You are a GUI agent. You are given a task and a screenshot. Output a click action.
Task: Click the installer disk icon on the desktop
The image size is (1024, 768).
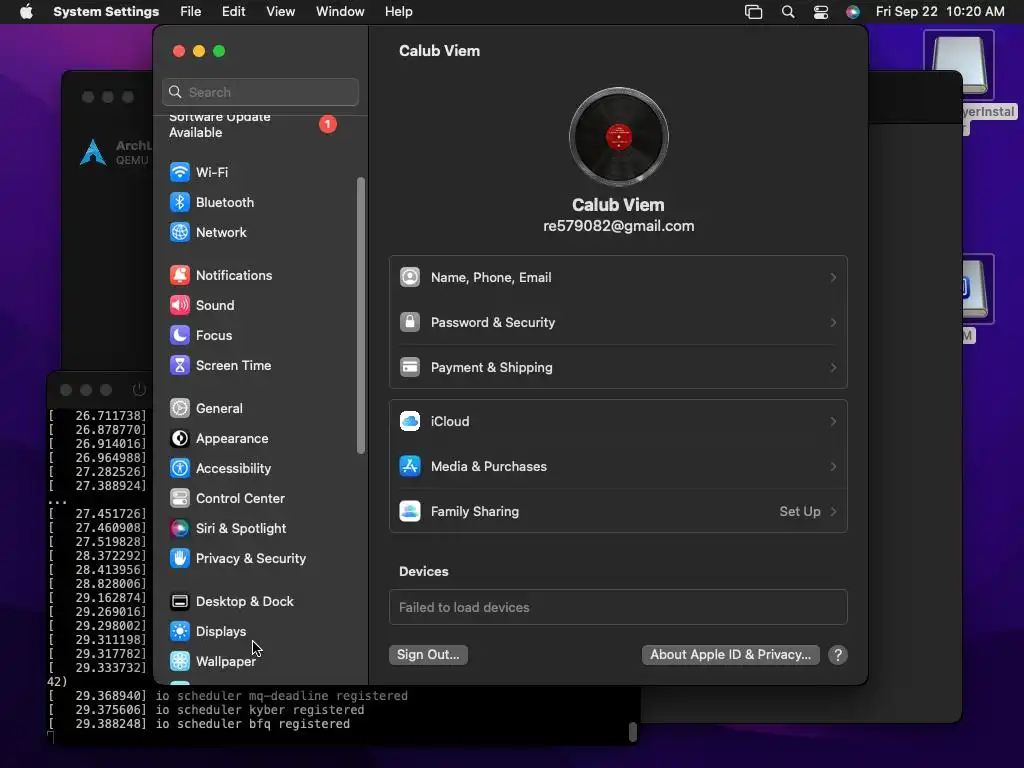point(959,65)
